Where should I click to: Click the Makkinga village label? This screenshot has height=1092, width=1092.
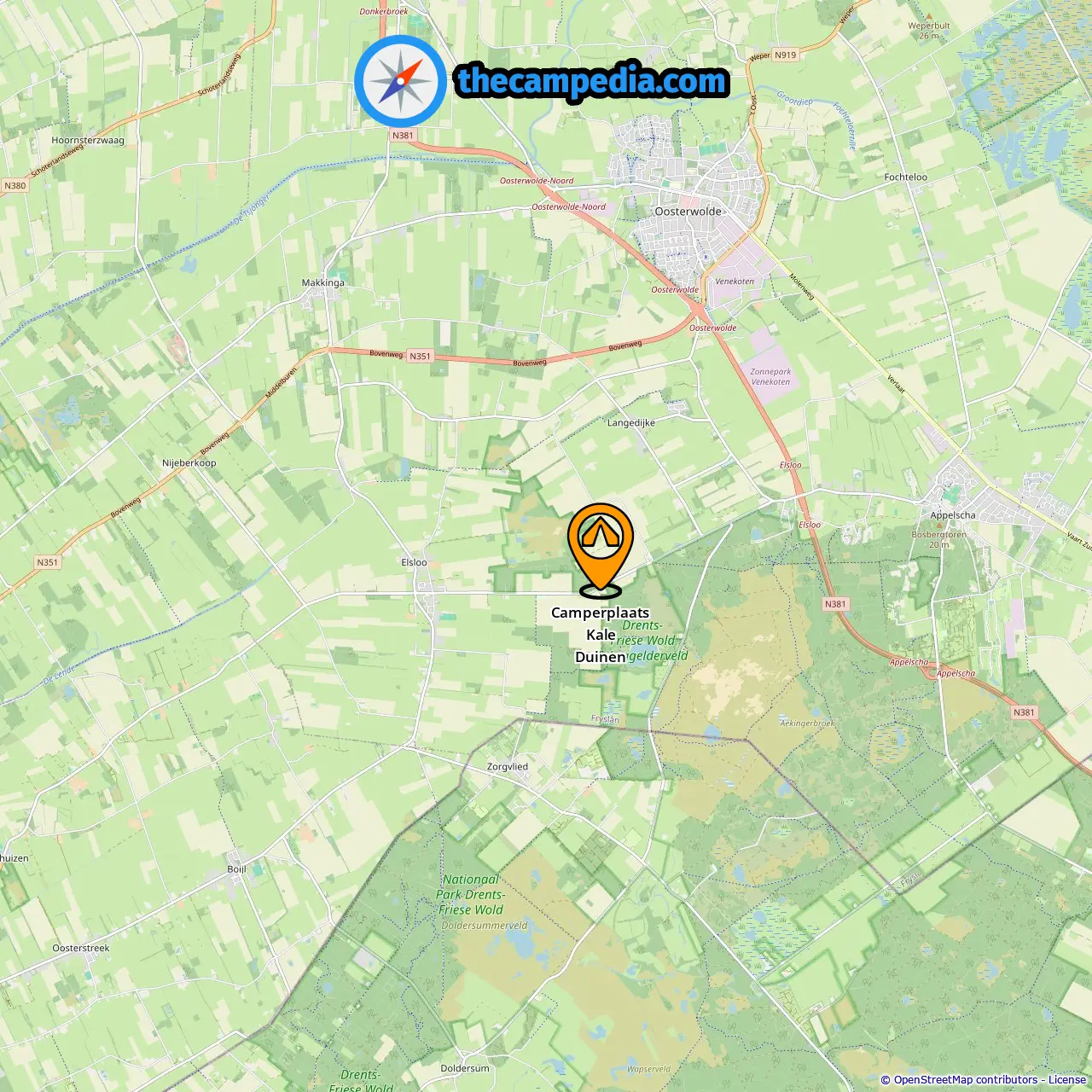click(323, 283)
